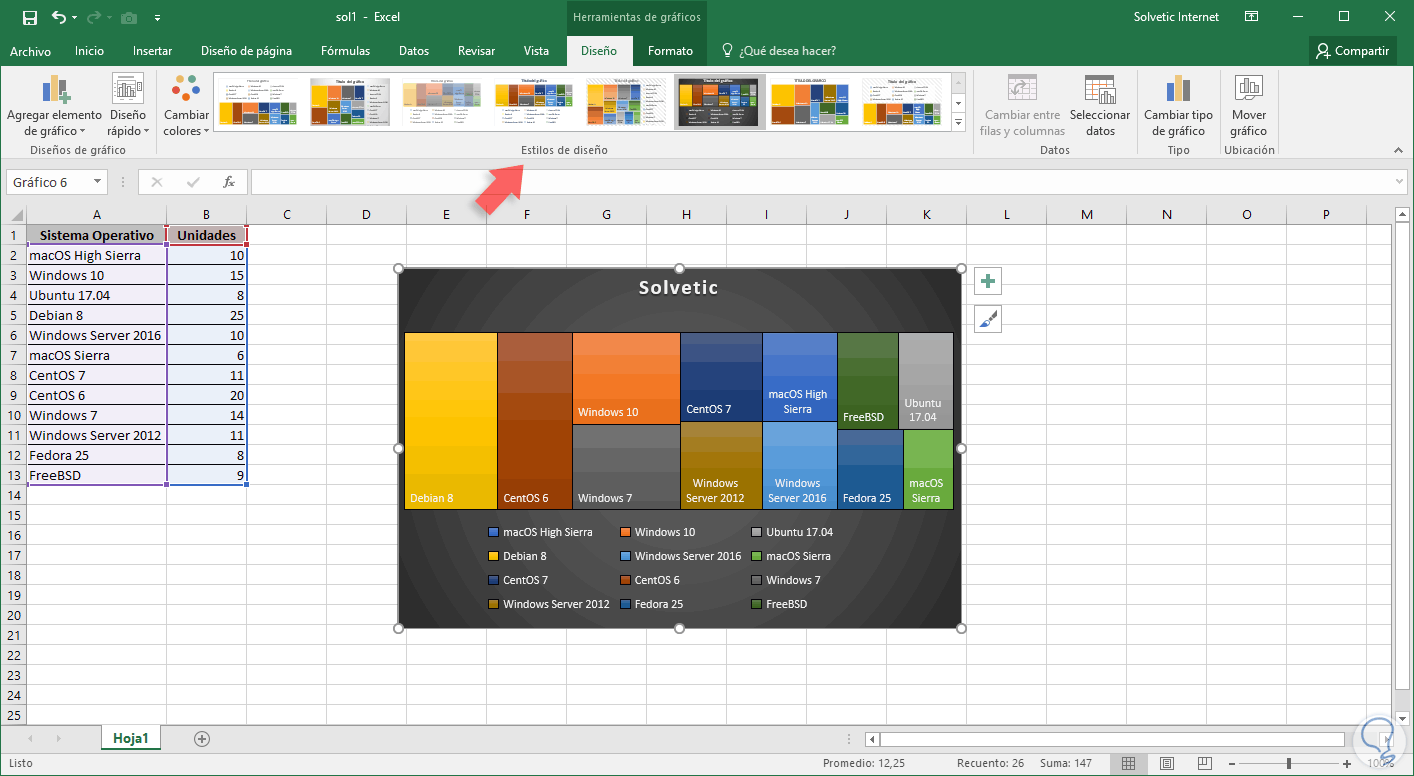Click the fx Insert Function icon

click(229, 182)
